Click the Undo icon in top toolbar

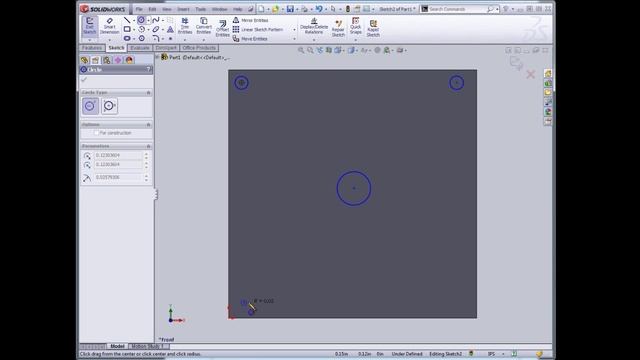tap(319, 9)
